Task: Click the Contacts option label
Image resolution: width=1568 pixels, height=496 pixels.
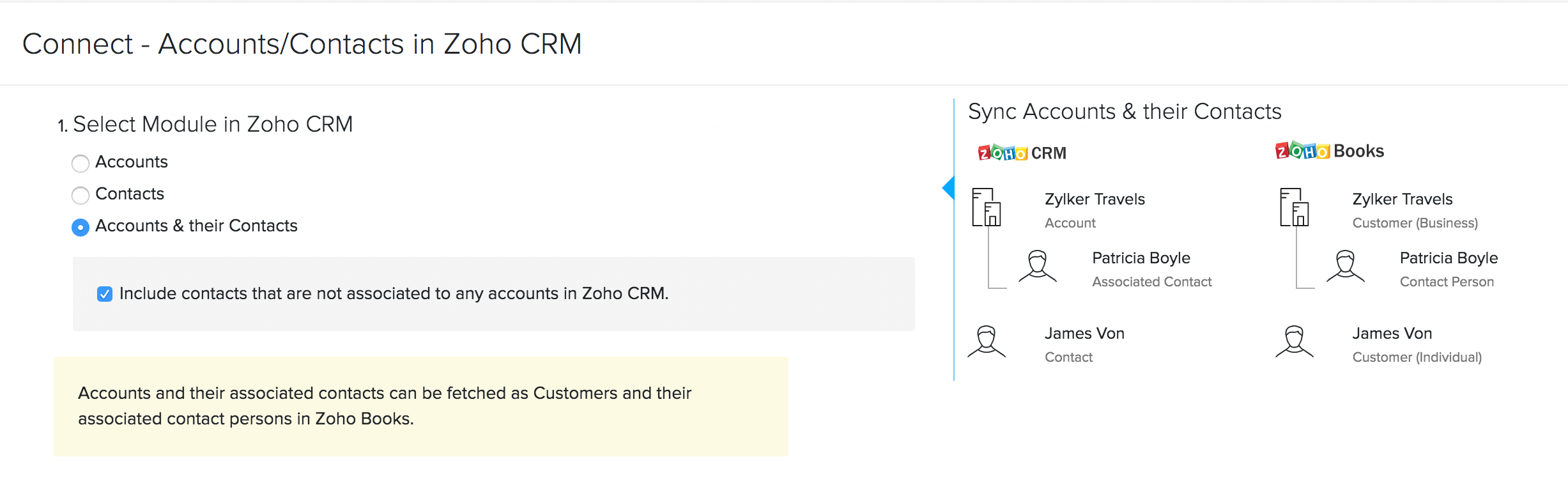Action: (129, 194)
